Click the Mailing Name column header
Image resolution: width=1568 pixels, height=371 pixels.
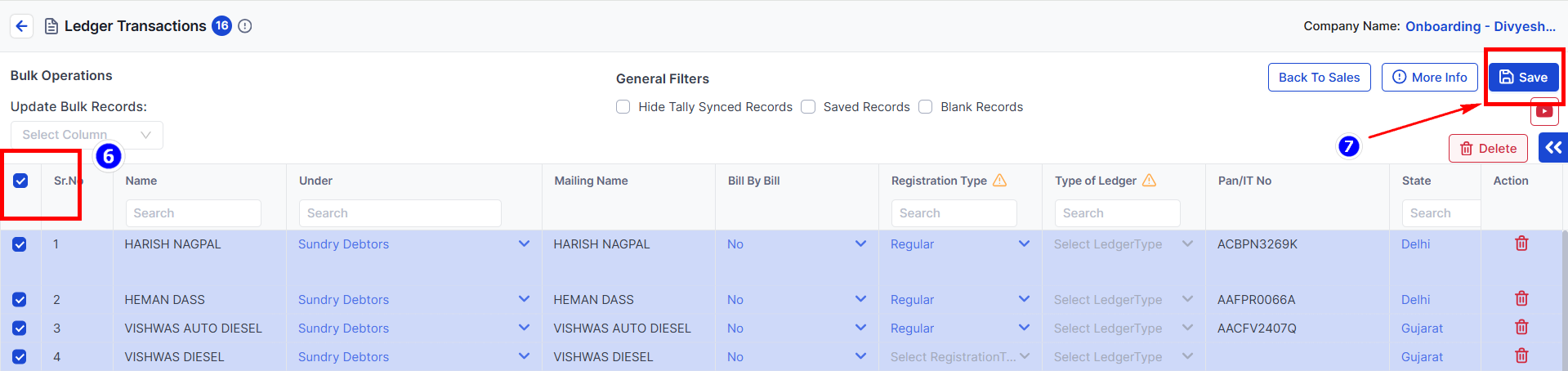tap(591, 181)
